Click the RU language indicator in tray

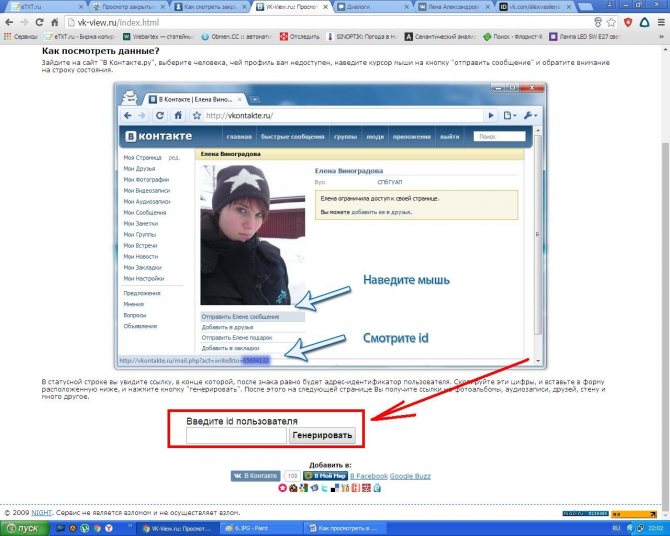pyautogui.click(x=616, y=528)
